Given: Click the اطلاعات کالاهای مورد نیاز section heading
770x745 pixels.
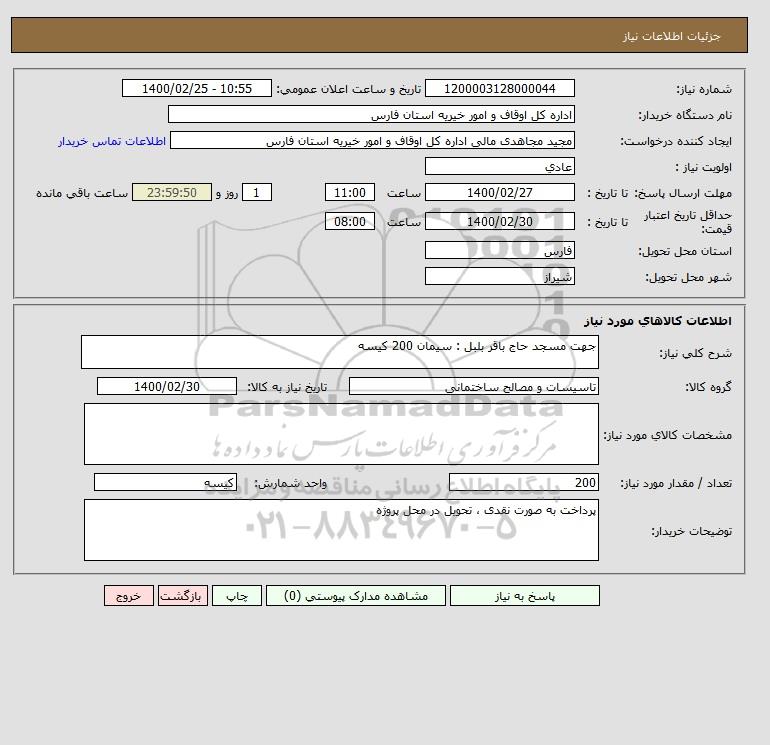Looking at the screenshot, I should pos(658,321).
